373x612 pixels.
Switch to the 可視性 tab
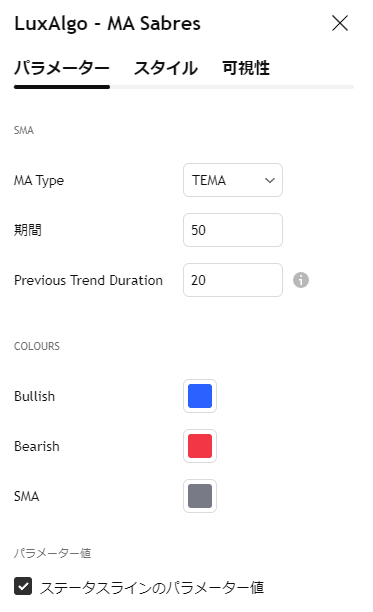(246, 68)
